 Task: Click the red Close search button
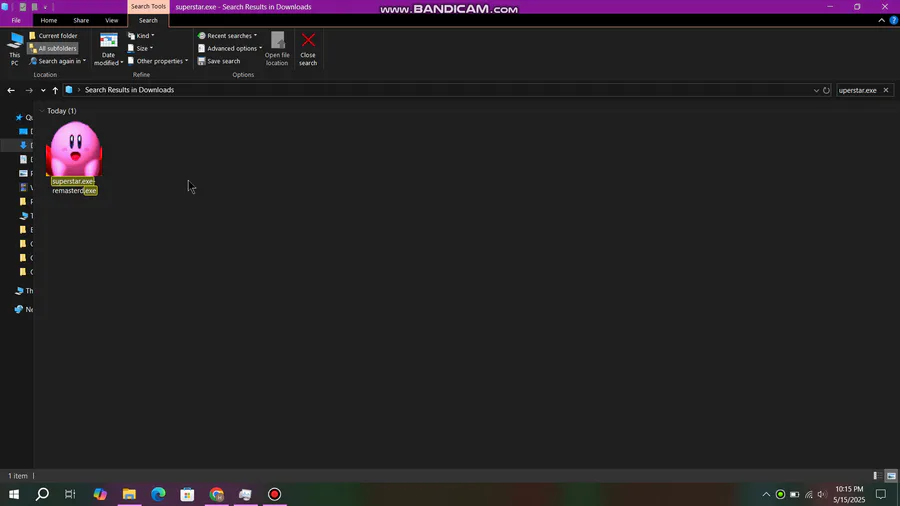(x=308, y=49)
